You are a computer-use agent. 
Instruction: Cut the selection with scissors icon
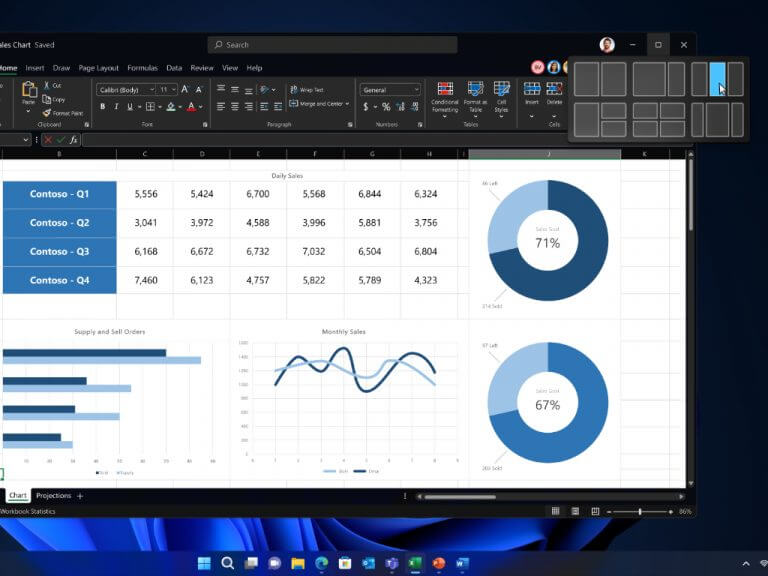pos(47,85)
